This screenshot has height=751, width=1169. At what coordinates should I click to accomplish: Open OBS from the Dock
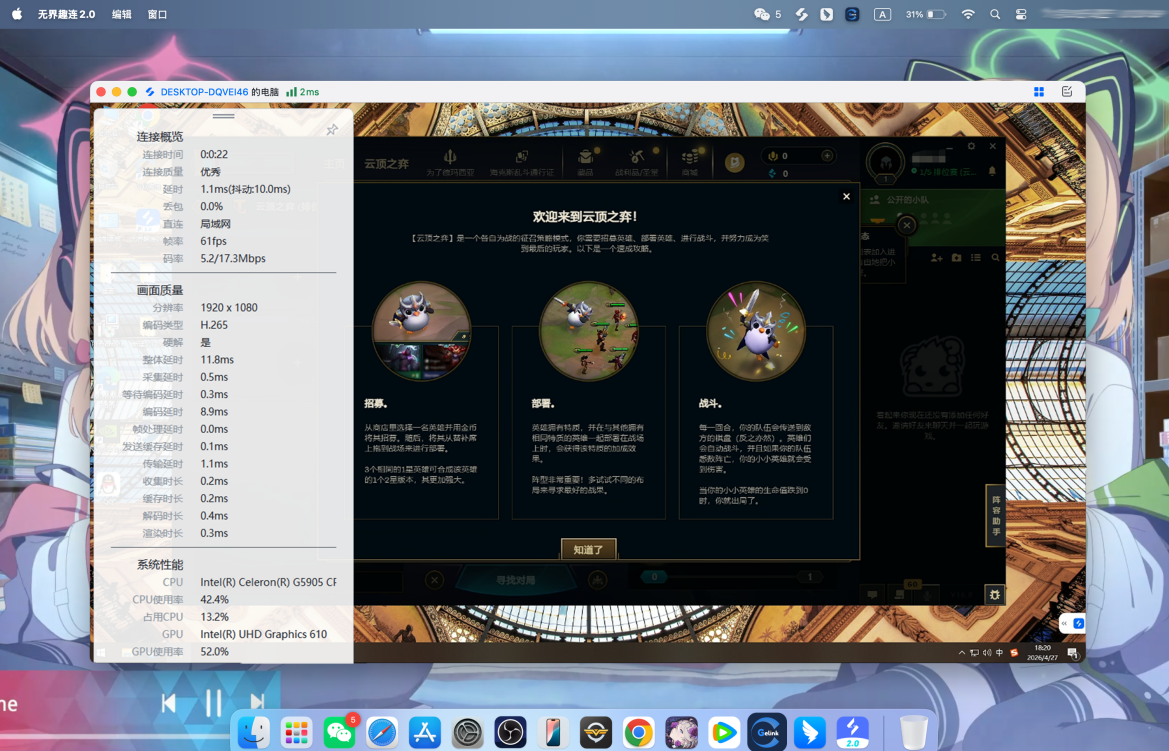click(x=511, y=732)
